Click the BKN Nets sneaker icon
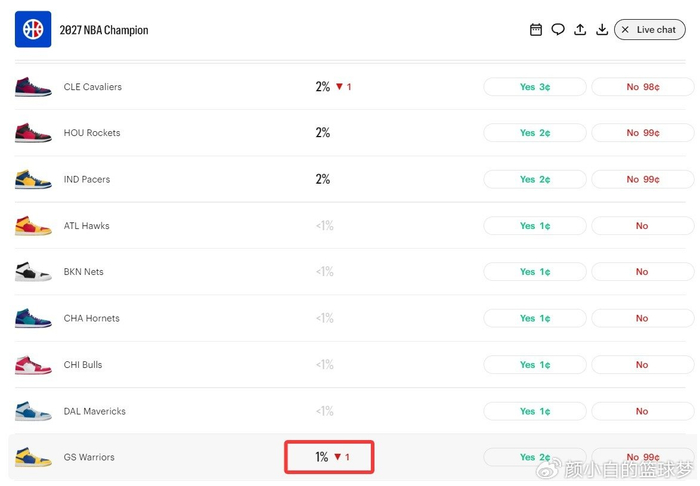700x486 pixels. coord(33,272)
